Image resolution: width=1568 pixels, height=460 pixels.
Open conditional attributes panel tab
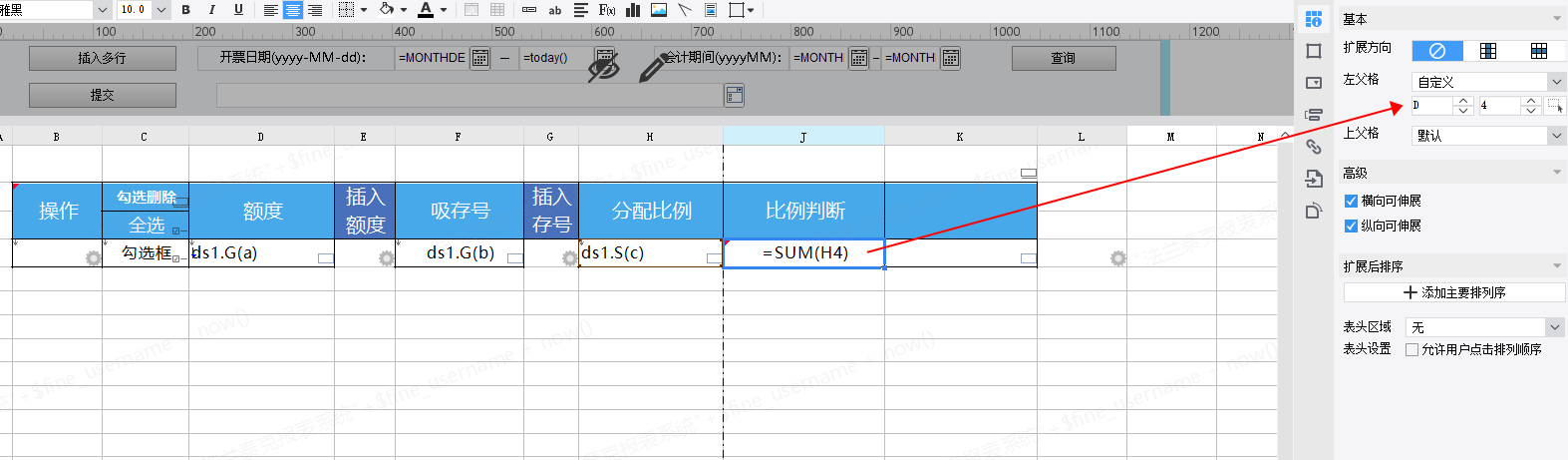[x=1314, y=115]
